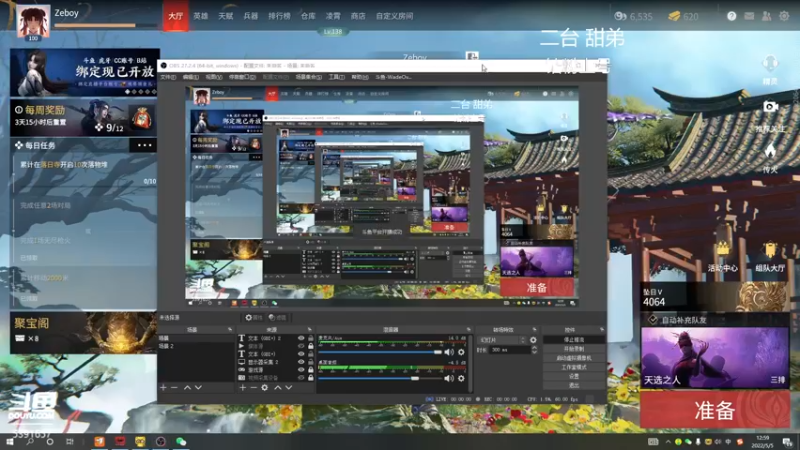The image size is (800, 450).
Task: Add a new scene with plus icon in OBS scenes panel
Action: point(163,388)
